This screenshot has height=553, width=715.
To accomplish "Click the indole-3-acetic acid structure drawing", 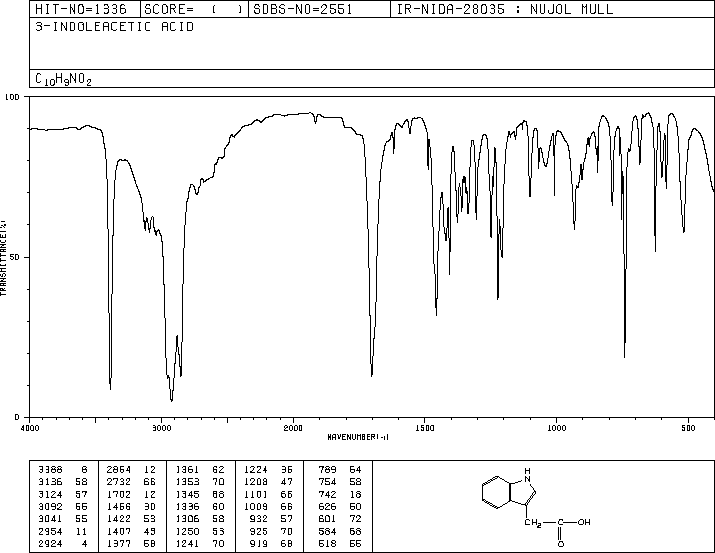I will 536,506.
